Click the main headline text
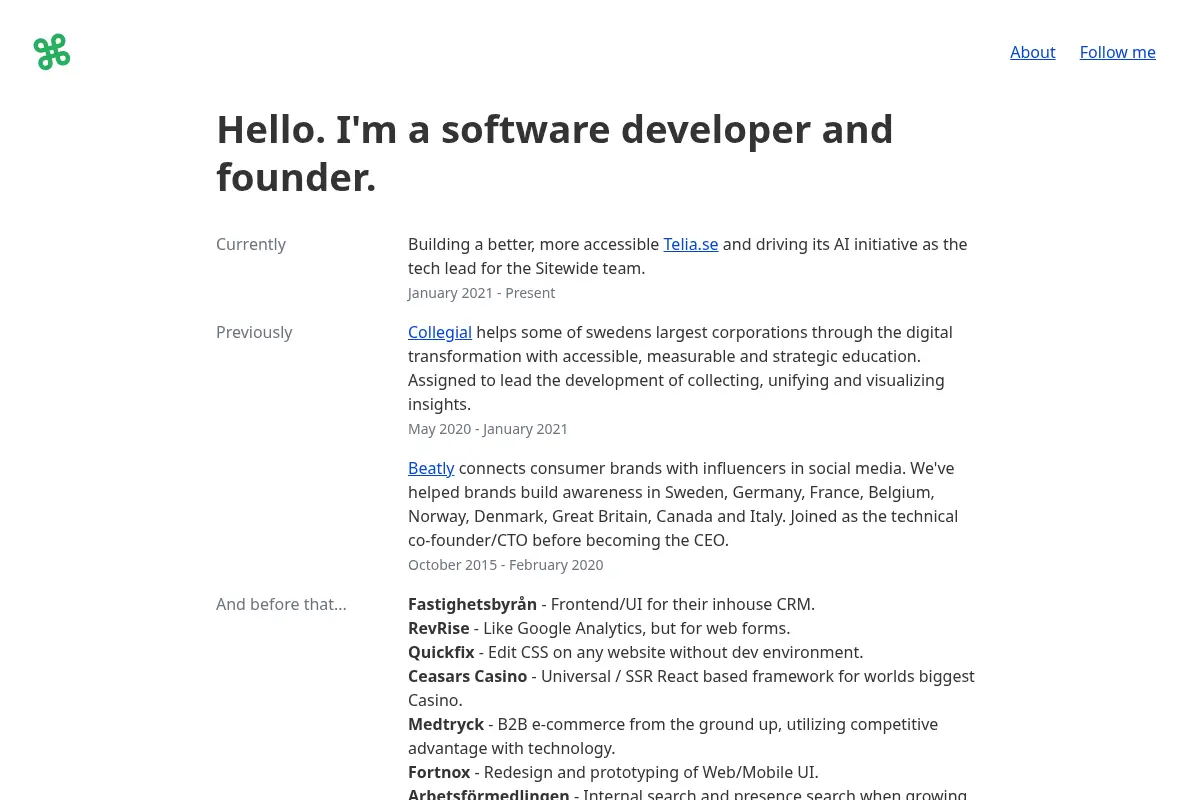The height and width of the screenshot is (800, 1200). pos(555,153)
